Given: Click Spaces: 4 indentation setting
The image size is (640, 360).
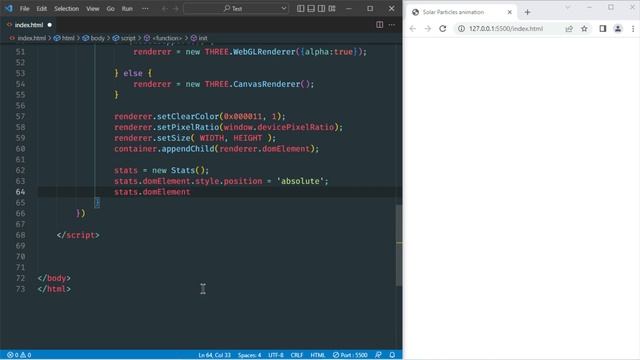Looking at the screenshot, I should click(249, 355).
